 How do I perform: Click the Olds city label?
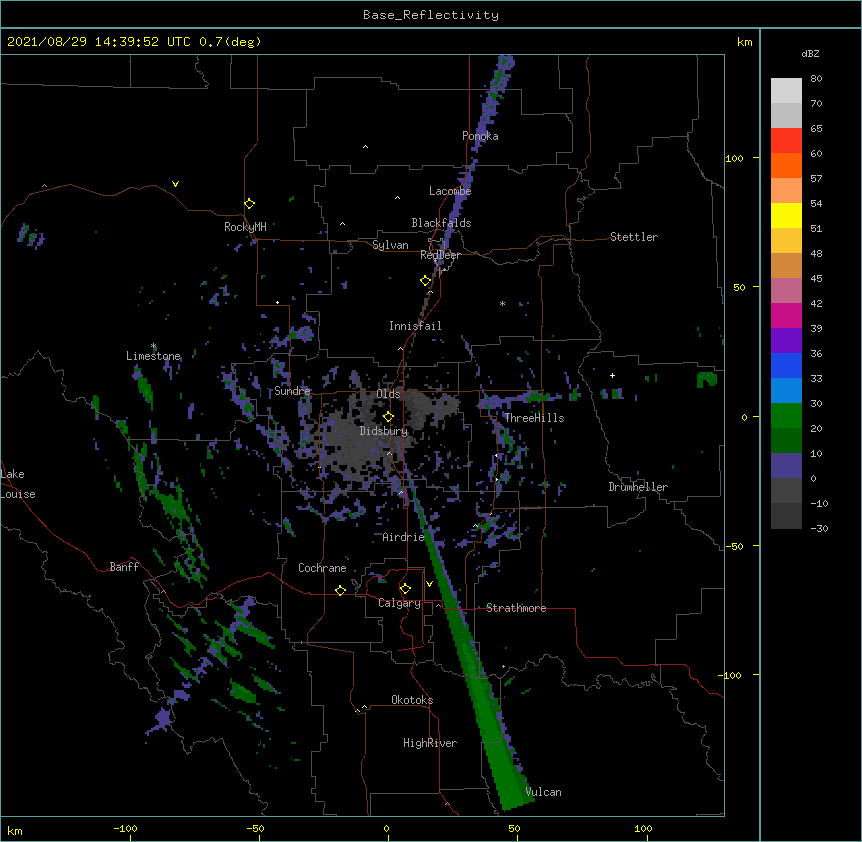(x=388, y=394)
